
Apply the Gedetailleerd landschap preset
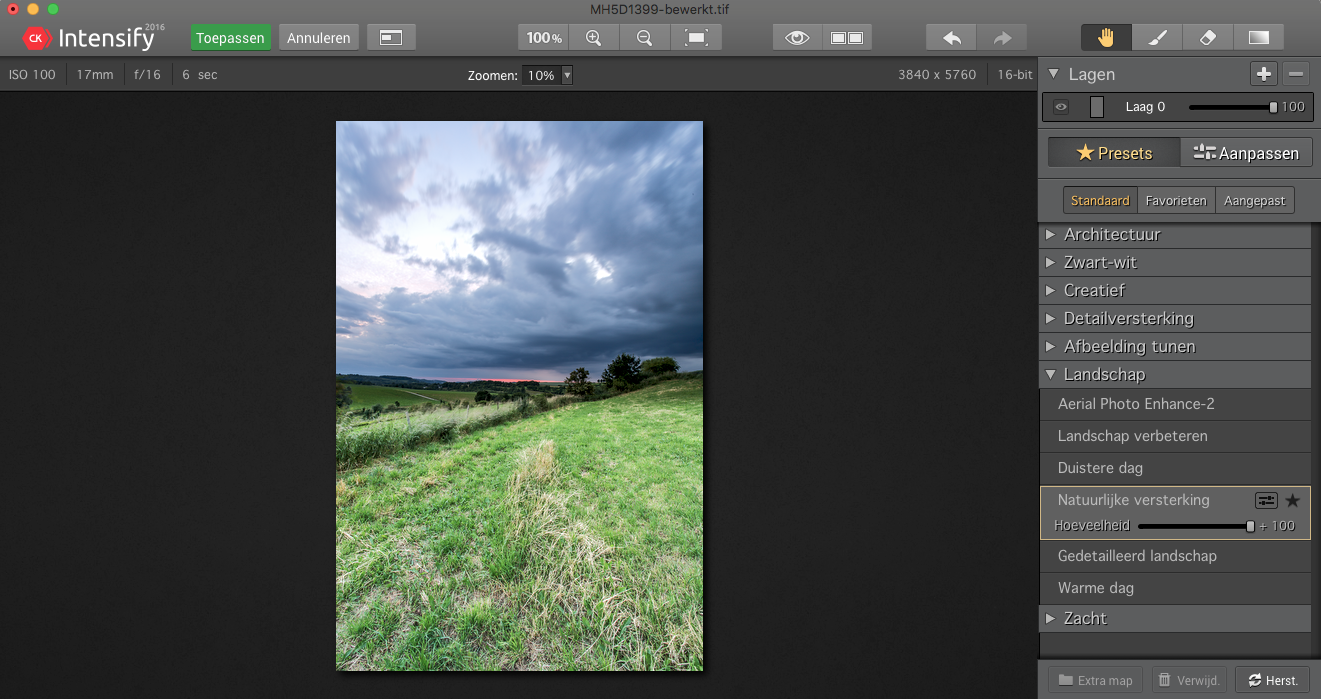click(1175, 556)
